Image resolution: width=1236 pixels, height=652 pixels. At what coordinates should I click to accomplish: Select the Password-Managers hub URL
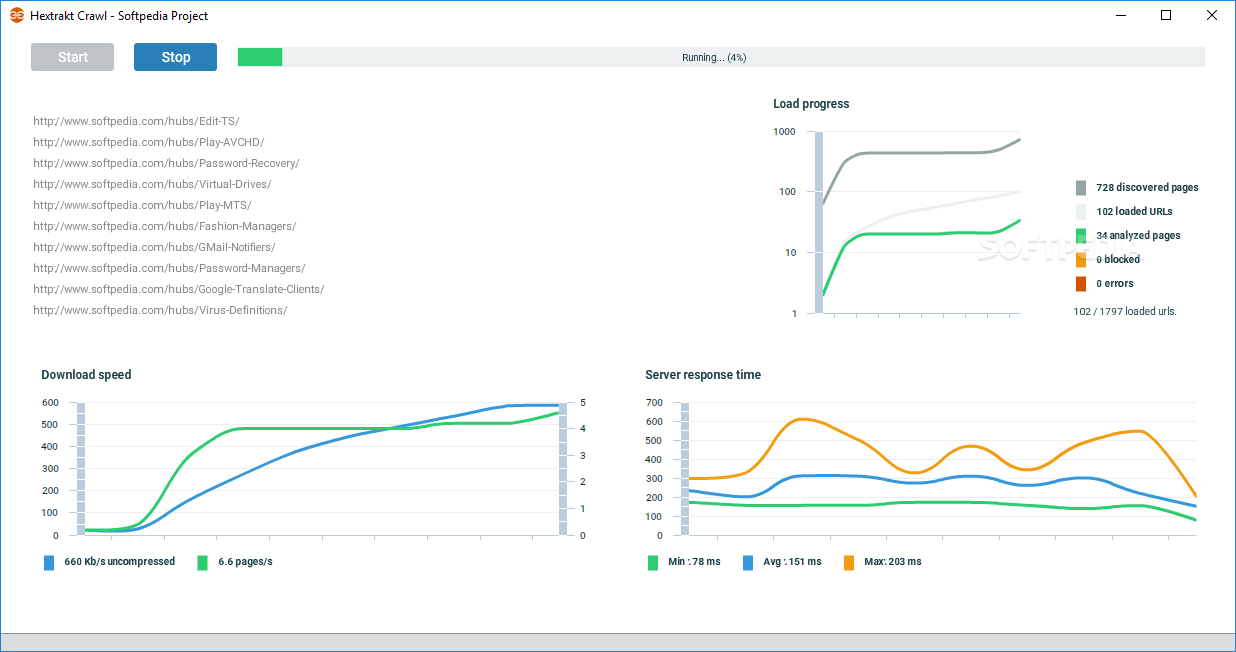[169, 268]
